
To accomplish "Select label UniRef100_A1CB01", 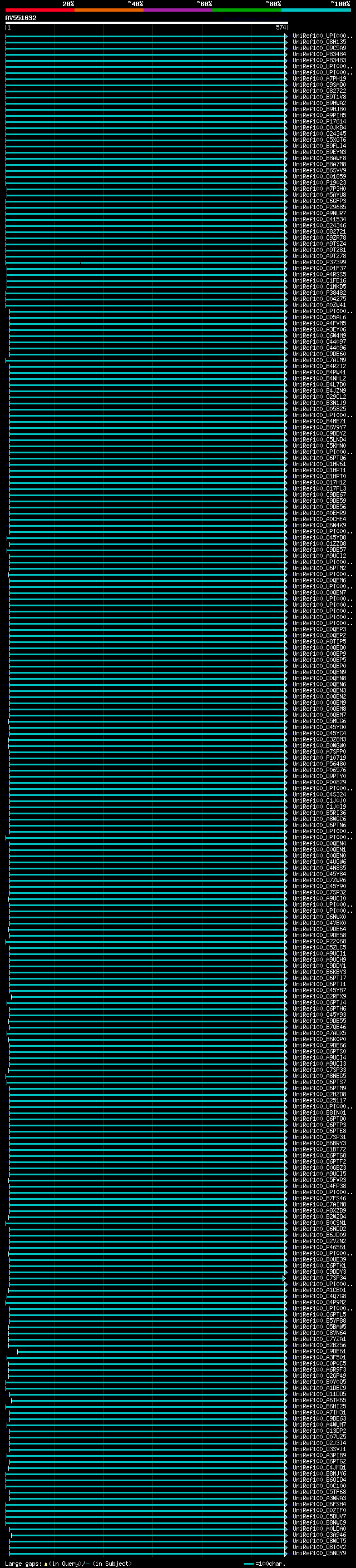I will 319,1290.
